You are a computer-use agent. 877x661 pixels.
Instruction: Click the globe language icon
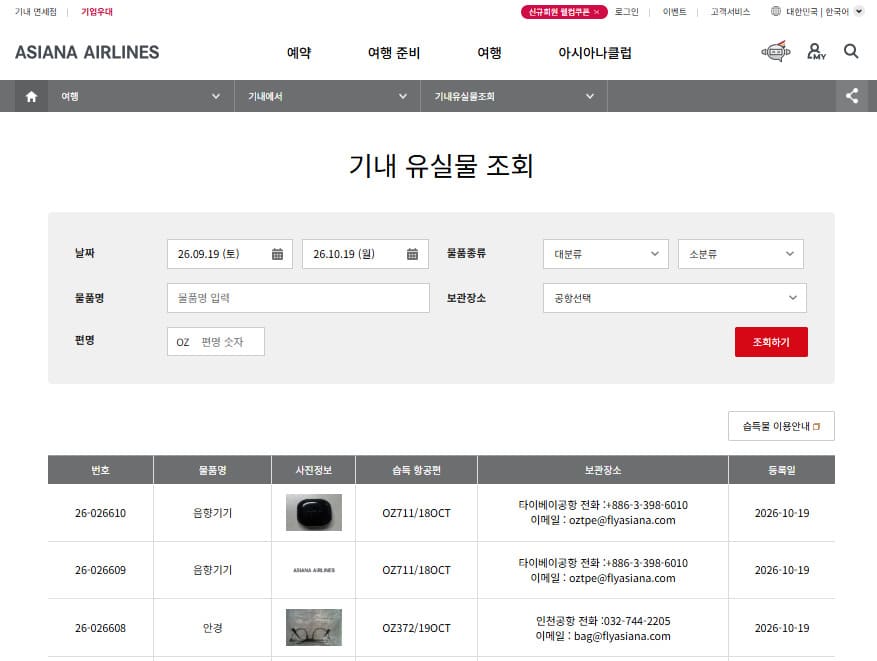click(x=776, y=11)
